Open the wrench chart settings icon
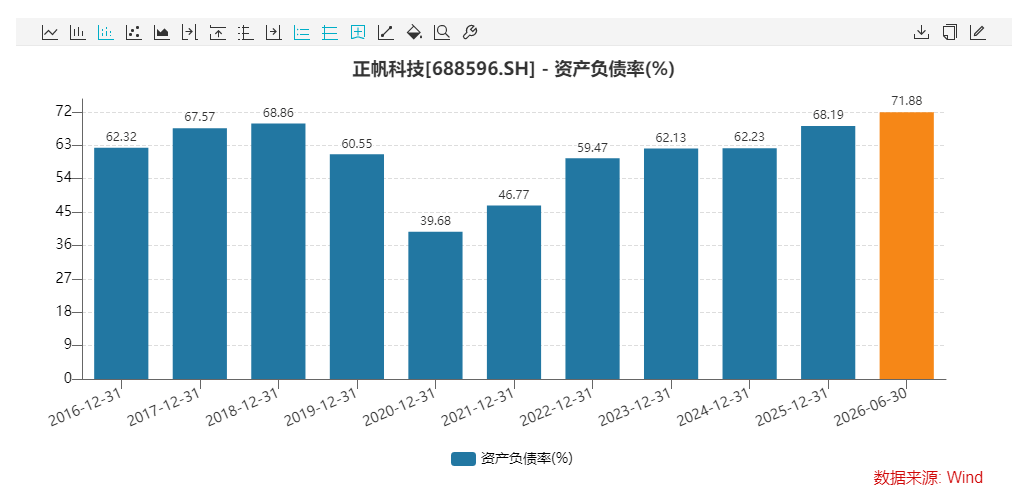Viewport: 1025px width, 498px height. [x=469, y=32]
